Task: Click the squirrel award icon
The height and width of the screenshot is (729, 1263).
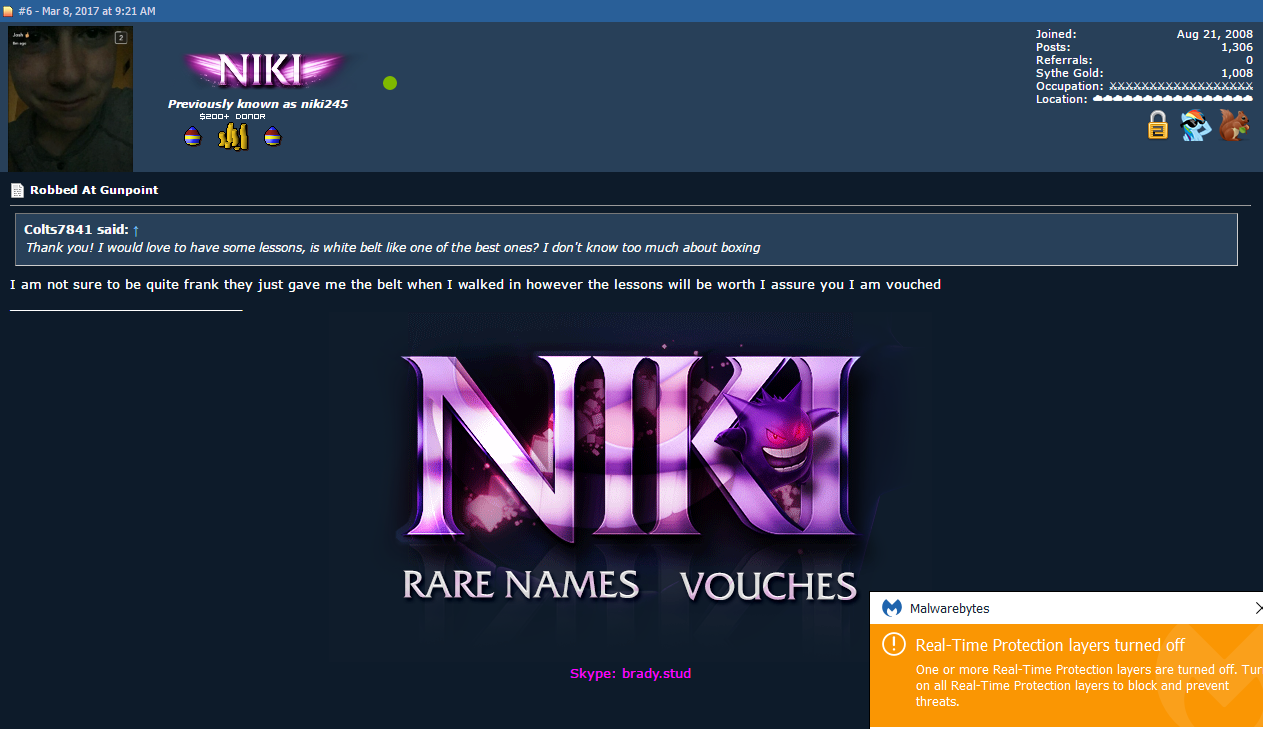Action: coord(1235,125)
